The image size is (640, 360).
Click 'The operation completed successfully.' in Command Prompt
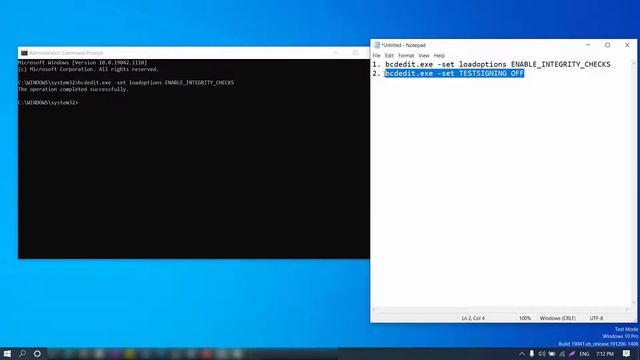[x=73, y=89]
